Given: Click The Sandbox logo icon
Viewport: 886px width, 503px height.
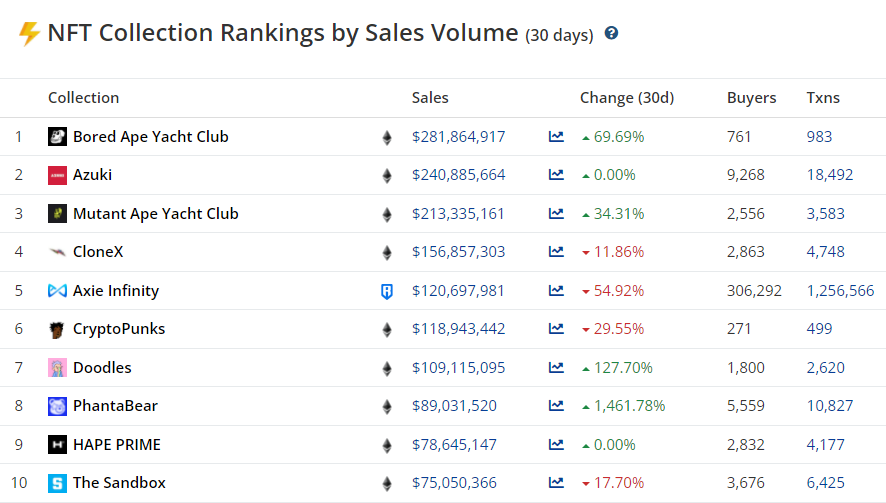Looking at the screenshot, I should [58, 483].
